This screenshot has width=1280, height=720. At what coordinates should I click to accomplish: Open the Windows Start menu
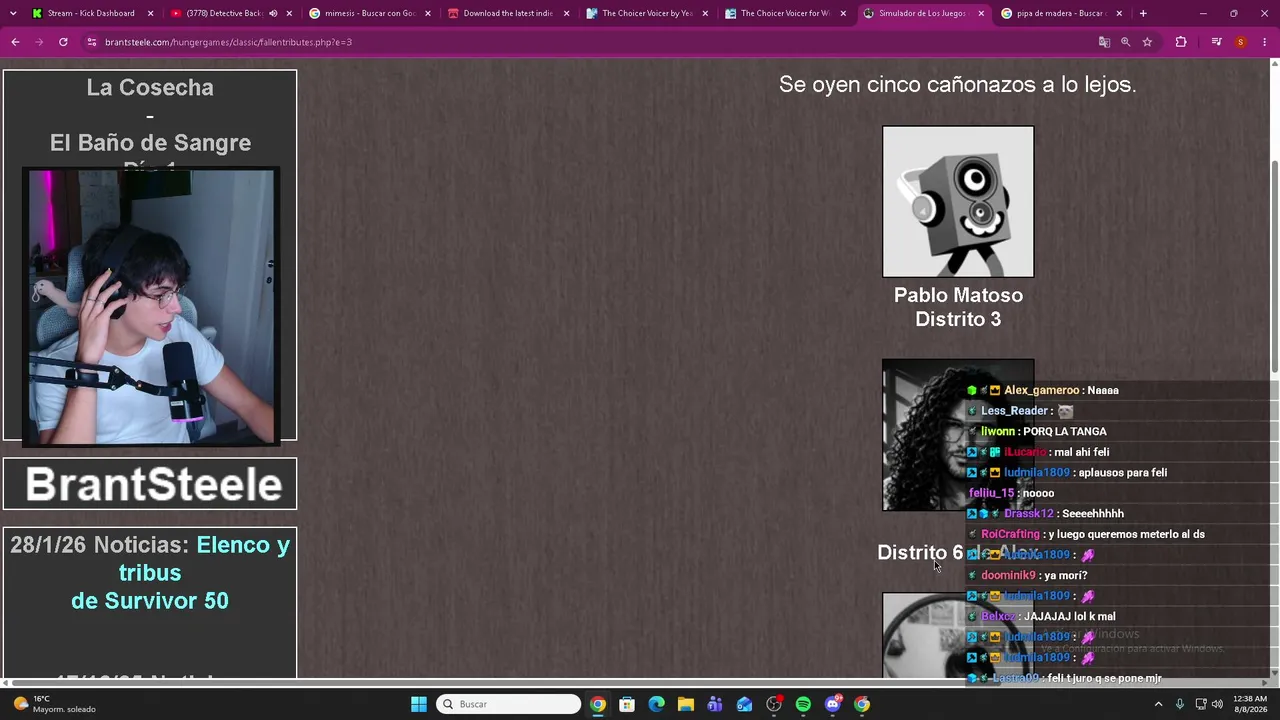click(419, 704)
